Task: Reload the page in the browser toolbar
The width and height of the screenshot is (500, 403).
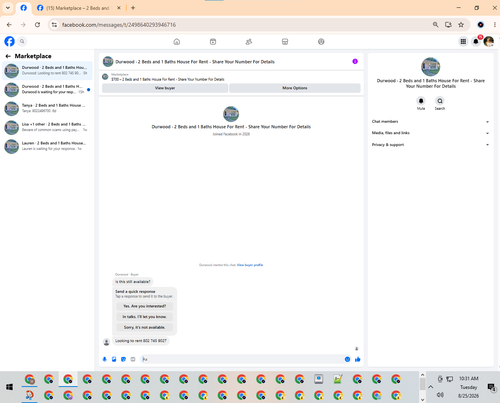Action: coord(37,25)
